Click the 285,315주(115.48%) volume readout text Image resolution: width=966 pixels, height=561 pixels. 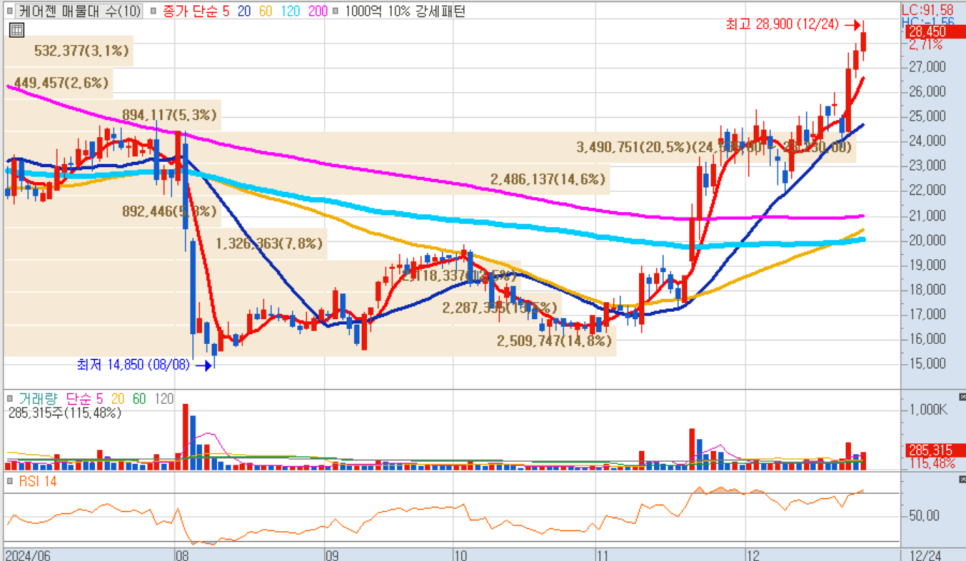[65, 413]
